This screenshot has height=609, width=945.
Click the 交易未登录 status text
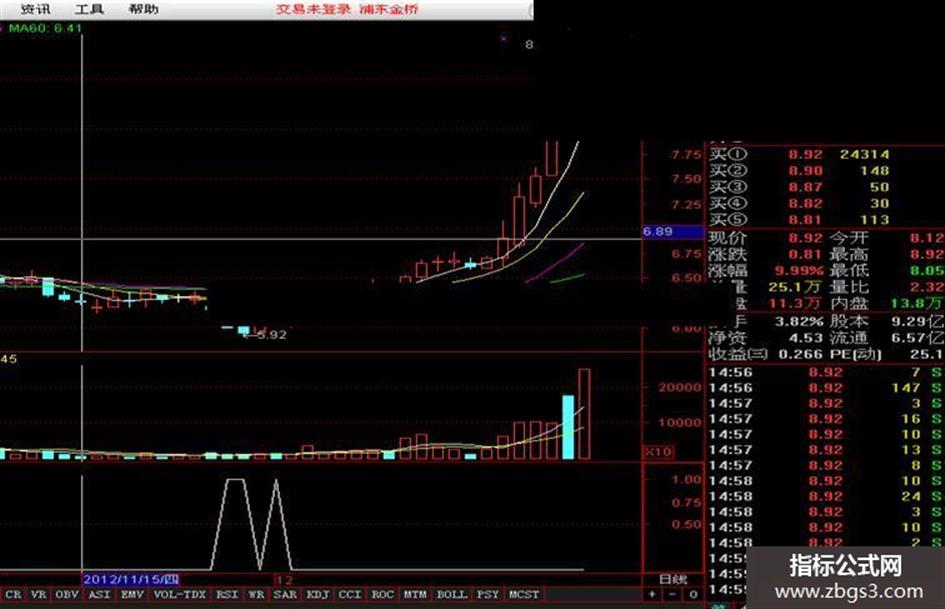313,9
